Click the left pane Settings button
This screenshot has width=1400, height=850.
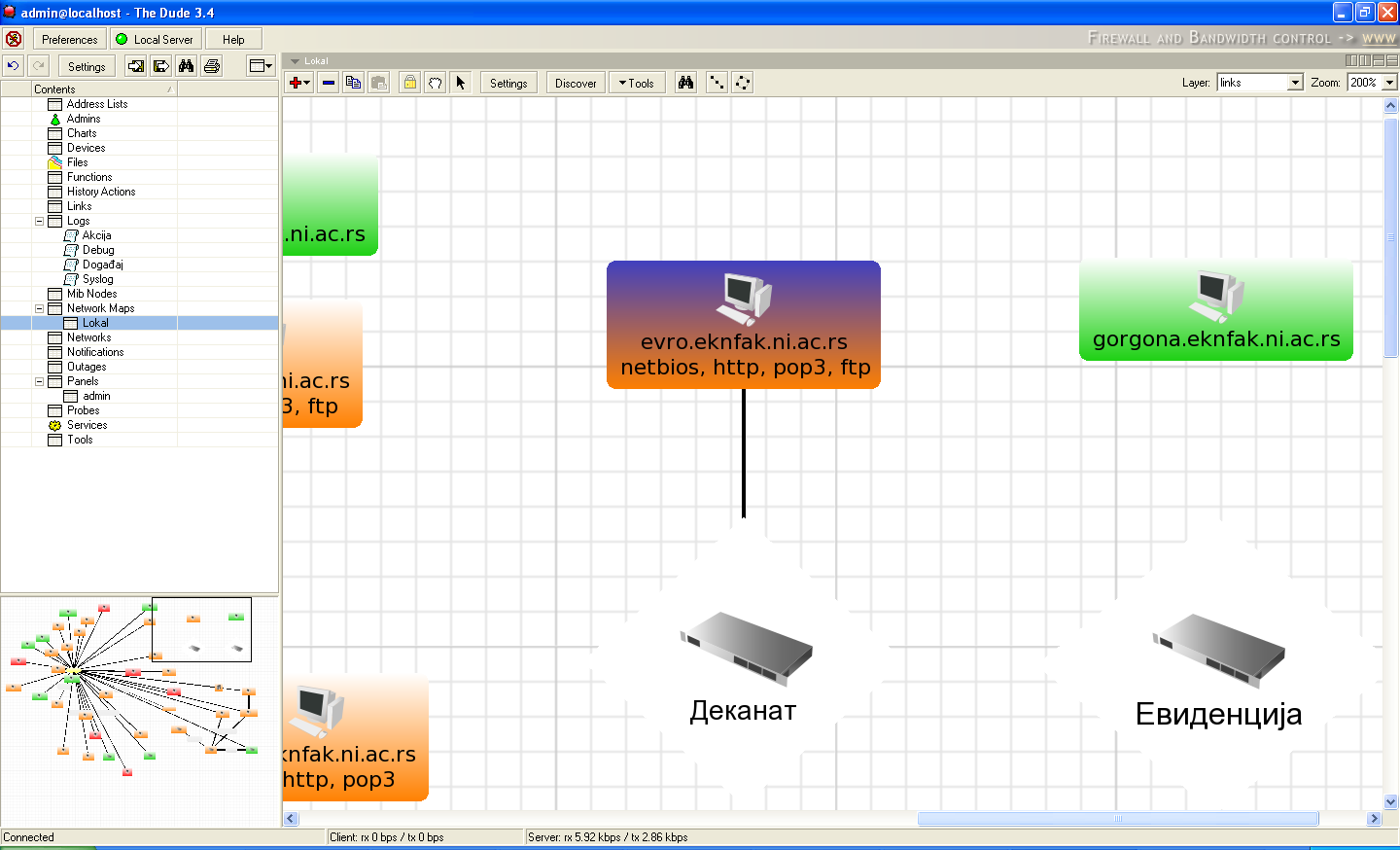point(87,66)
